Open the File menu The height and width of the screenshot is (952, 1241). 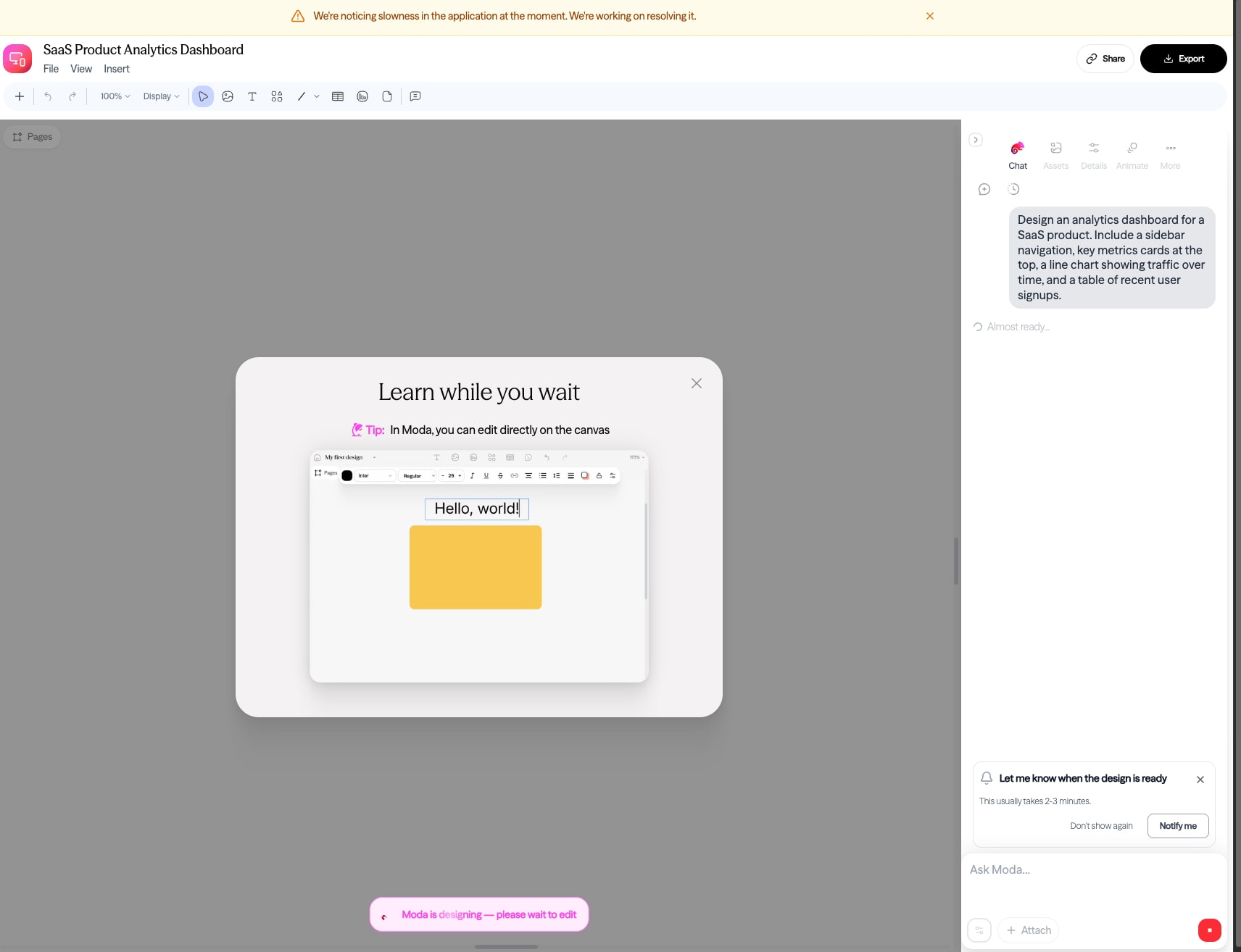tap(51, 69)
